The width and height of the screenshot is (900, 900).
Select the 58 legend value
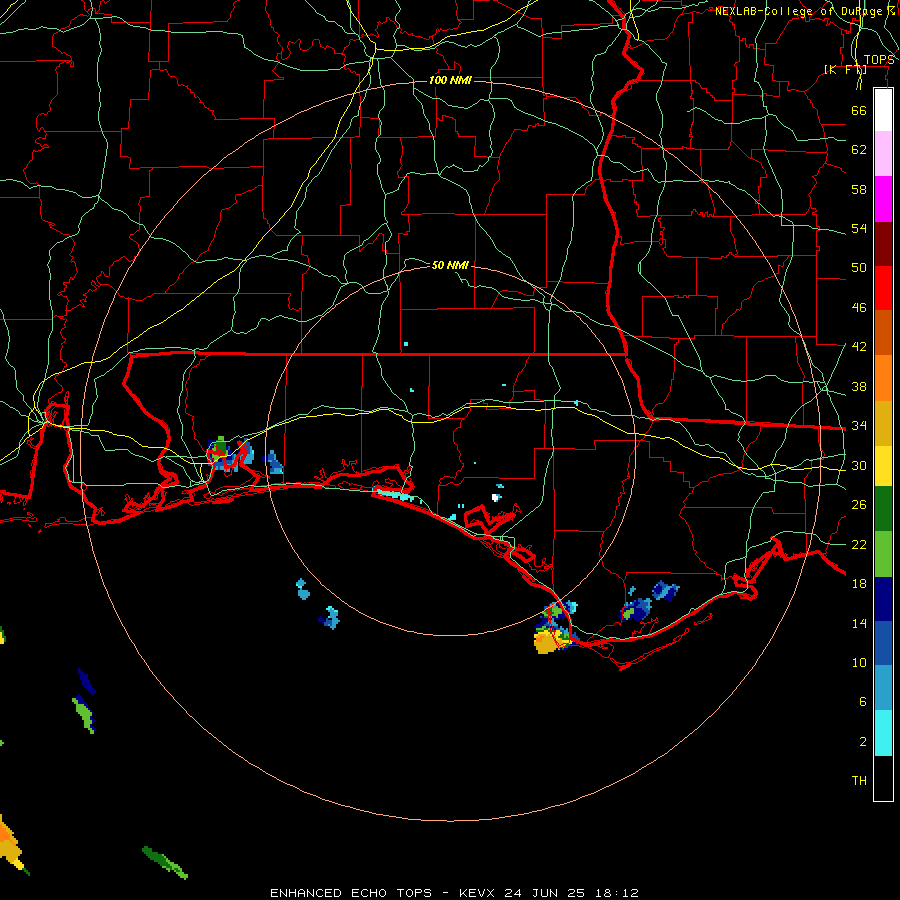pos(859,189)
